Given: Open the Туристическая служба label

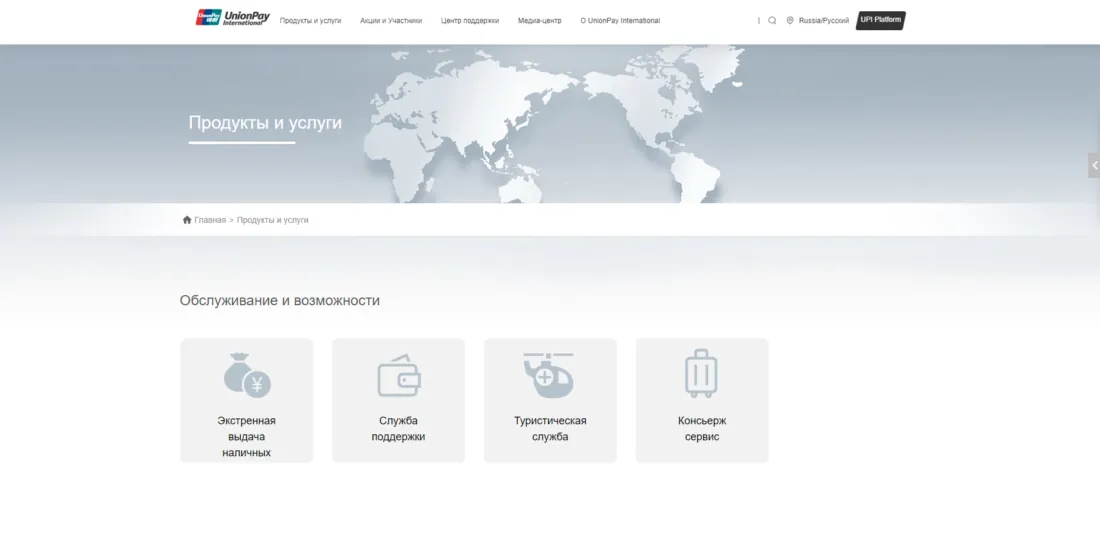Looking at the screenshot, I should (550, 429).
